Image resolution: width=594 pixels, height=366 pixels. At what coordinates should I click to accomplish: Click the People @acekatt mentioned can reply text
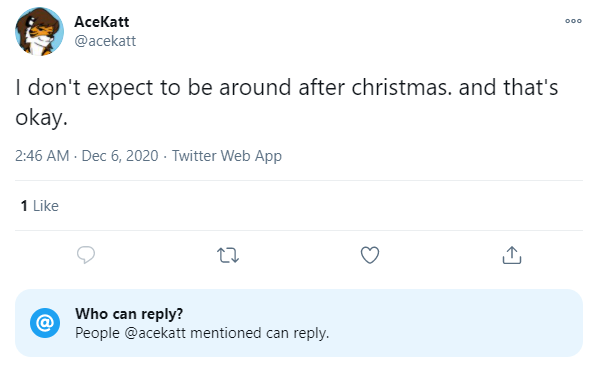pos(202,333)
